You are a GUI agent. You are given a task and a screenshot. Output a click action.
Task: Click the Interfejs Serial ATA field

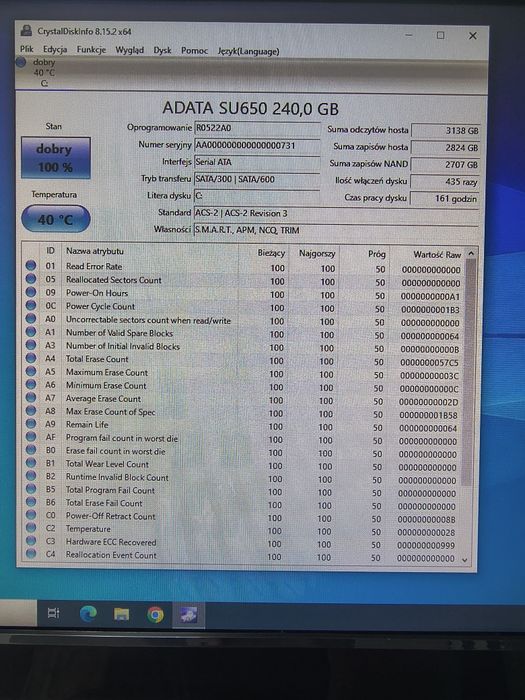[x=257, y=162]
